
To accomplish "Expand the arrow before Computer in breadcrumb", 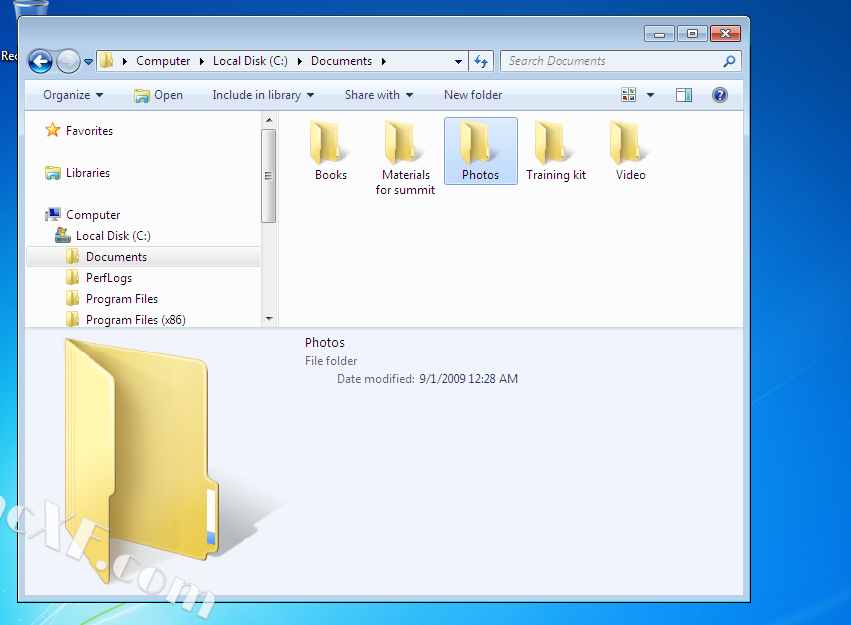I will point(125,61).
